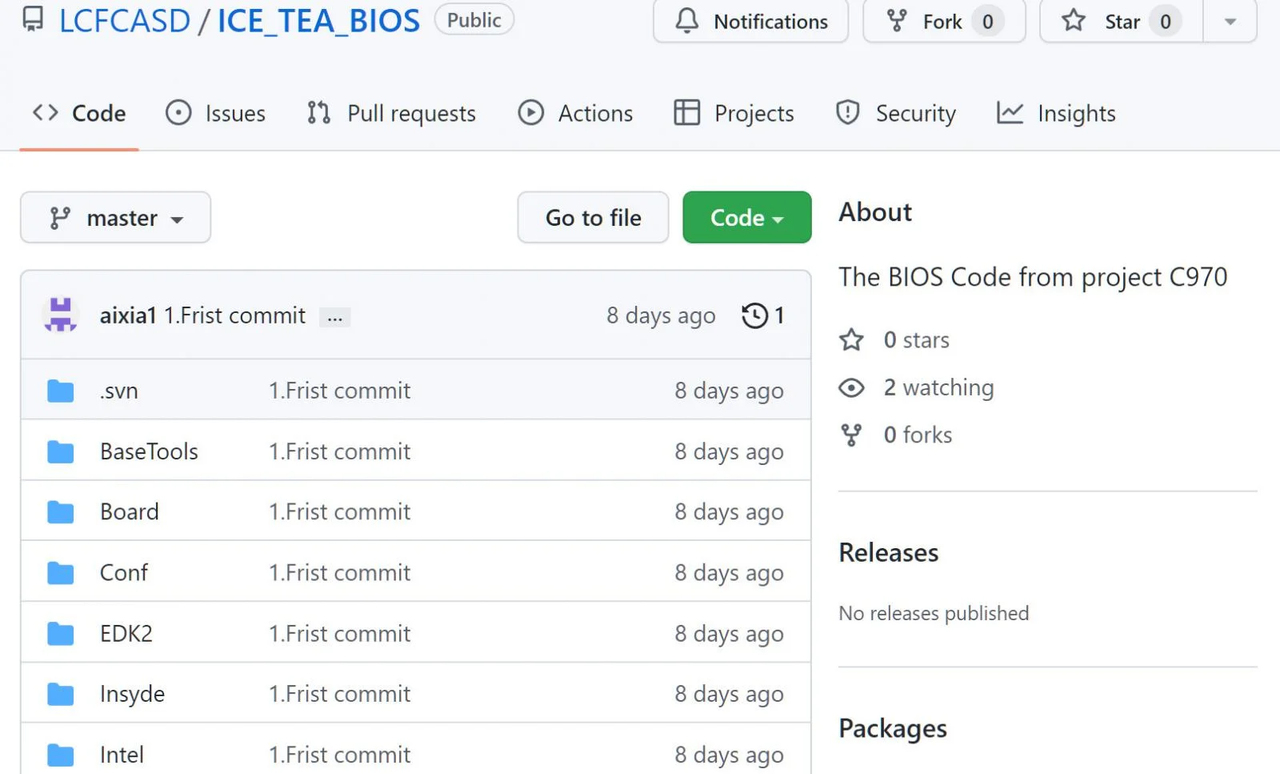Click the eye icon beside watching
The image size is (1280, 774).
[852, 388]
